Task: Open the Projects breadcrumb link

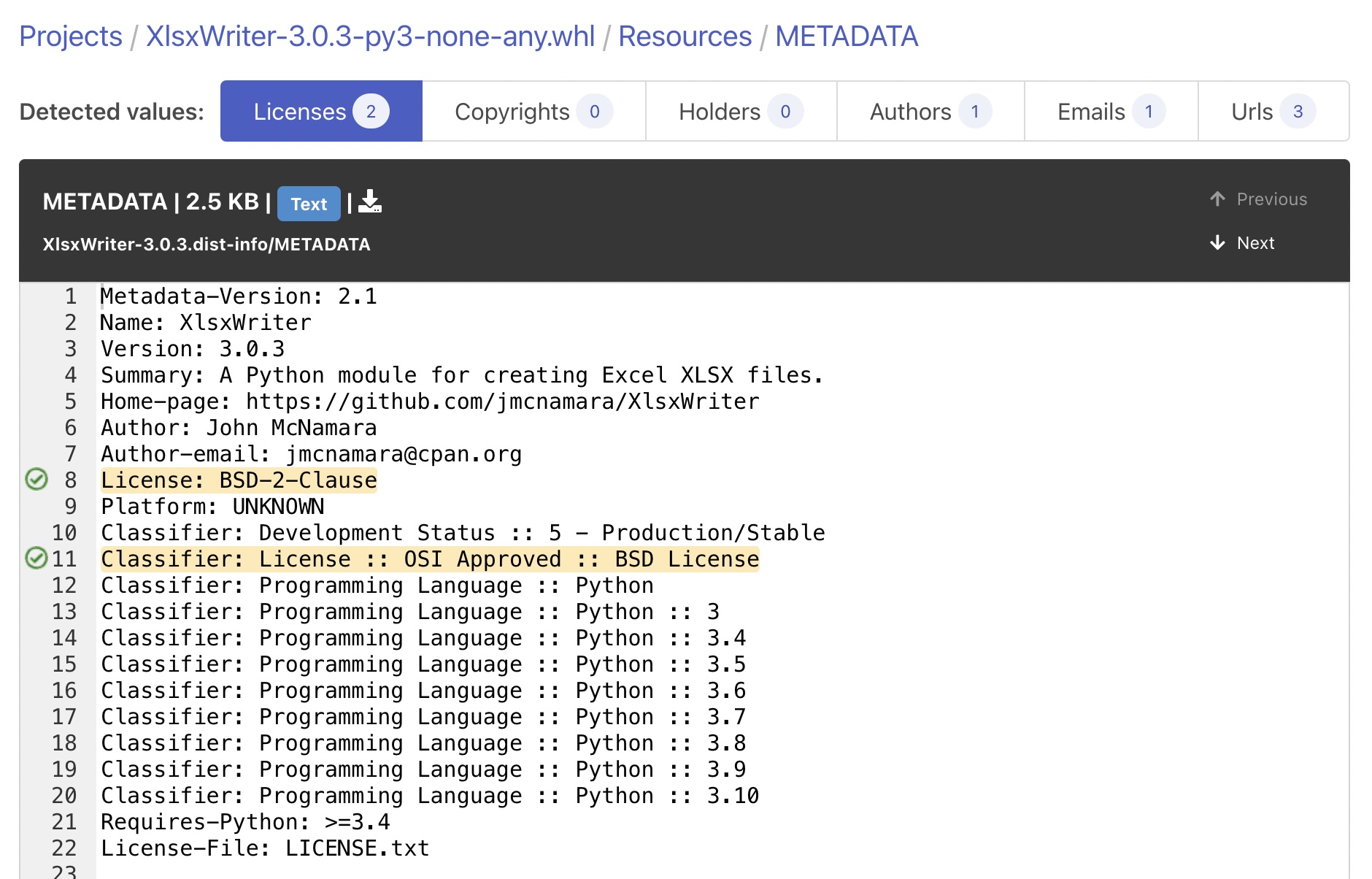Action: (71, 36)
